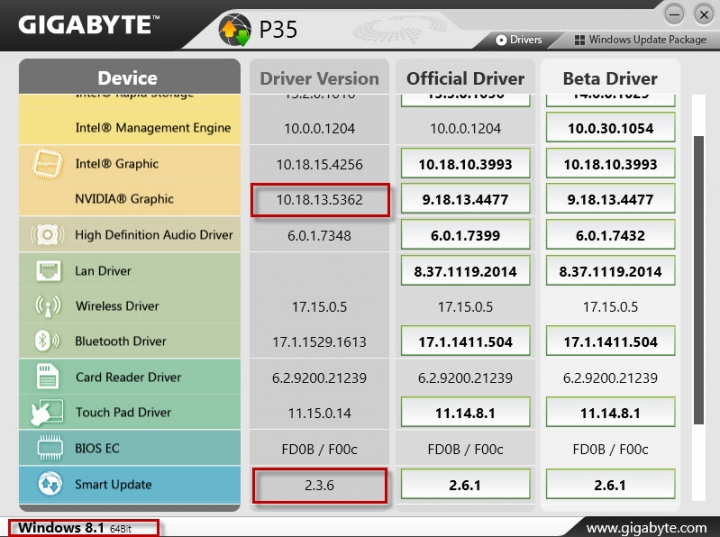Install beta Smart Update 2.6.1
Screen dimensions: 720x537
(610, 484)
